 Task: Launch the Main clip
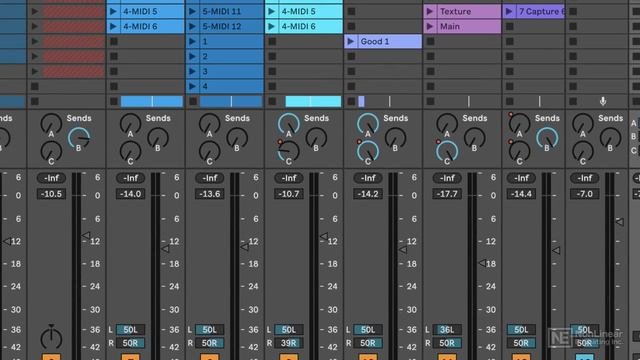430,27
